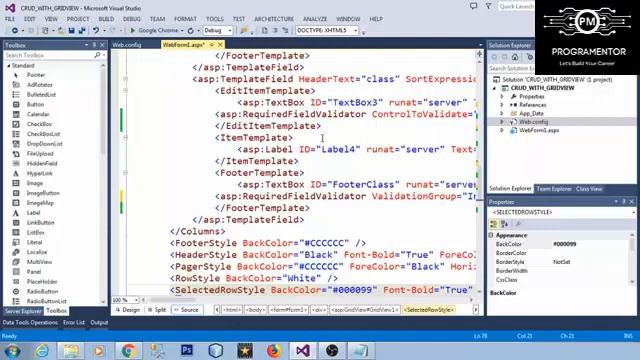Click the Property Pages wrench icon
Viewport: 640px width, 360px height.
(x=518, y=224)
